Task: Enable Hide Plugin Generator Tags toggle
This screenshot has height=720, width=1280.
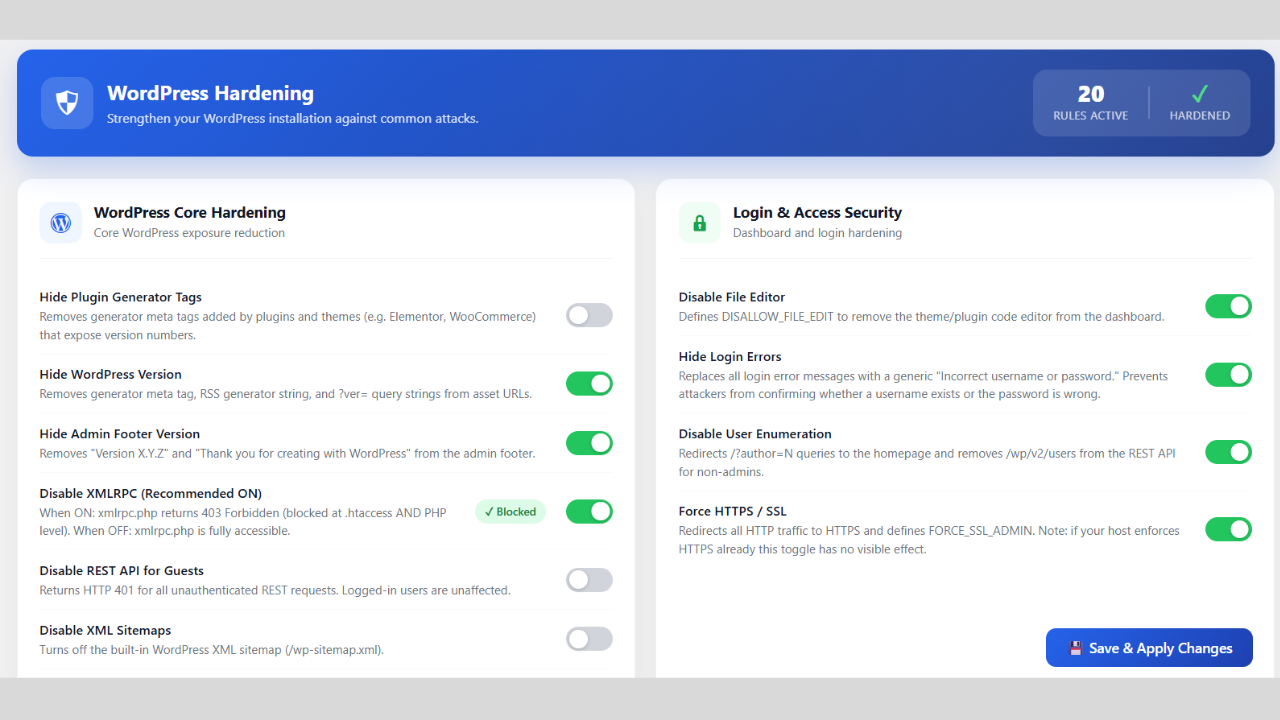Action: (589, 315)
